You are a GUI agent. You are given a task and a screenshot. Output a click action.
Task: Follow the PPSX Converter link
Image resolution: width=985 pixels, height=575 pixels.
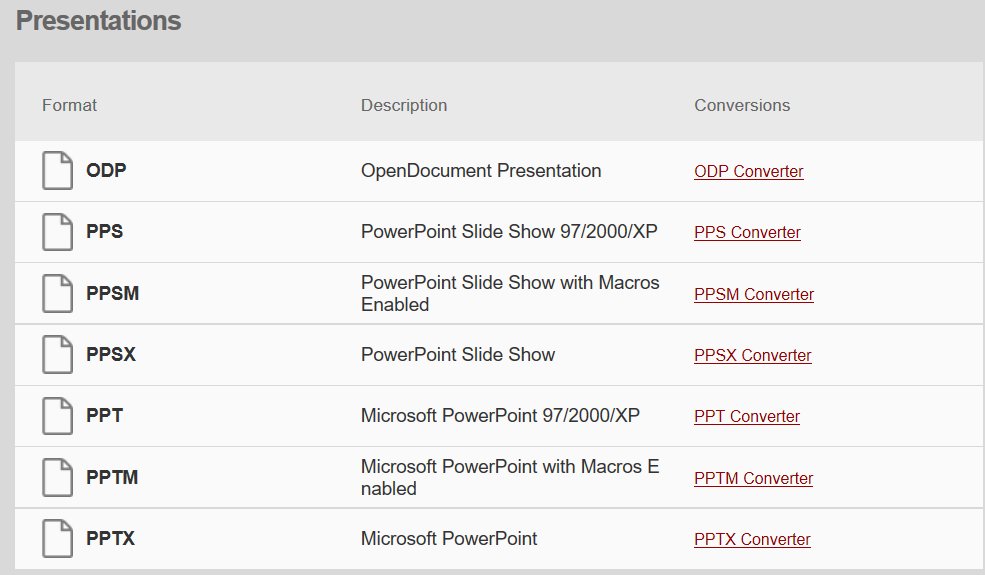(x=753, y=356)
